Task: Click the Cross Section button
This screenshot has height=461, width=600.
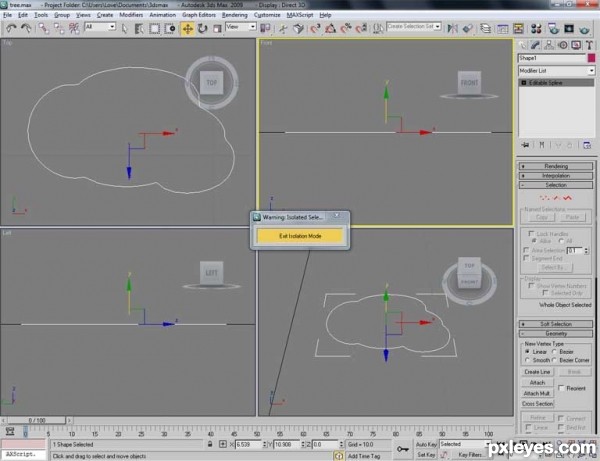Action: pyautogui.click(x=537, y=404)
